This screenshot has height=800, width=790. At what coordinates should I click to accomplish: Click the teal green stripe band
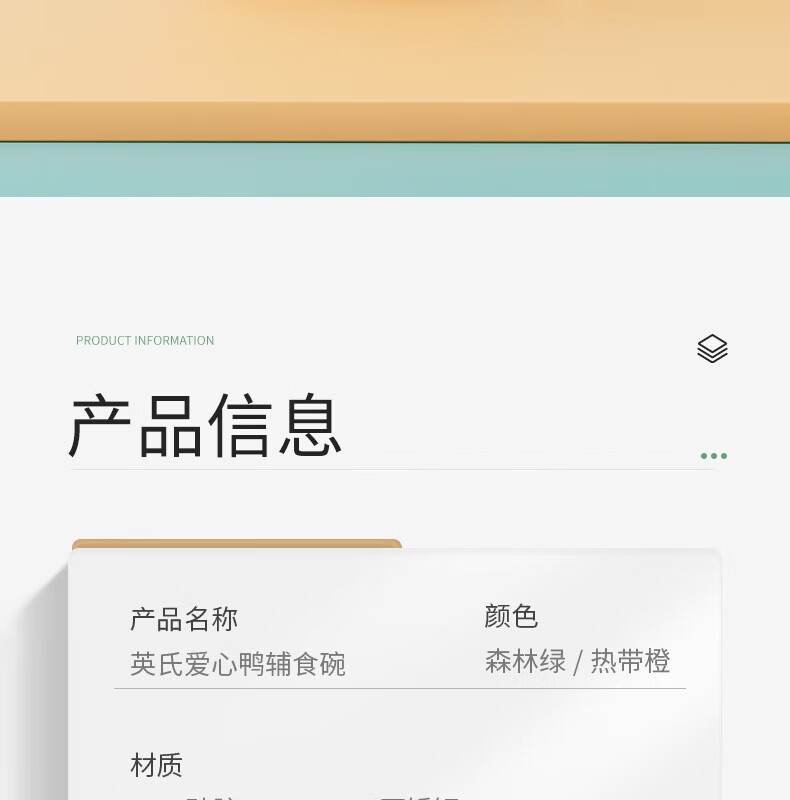(395, 169)
